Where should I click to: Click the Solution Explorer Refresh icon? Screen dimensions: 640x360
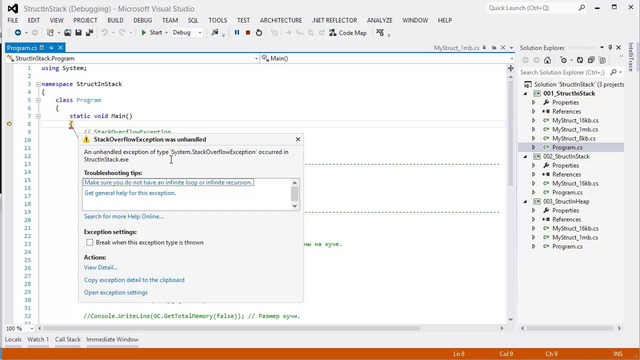point(580,60)
